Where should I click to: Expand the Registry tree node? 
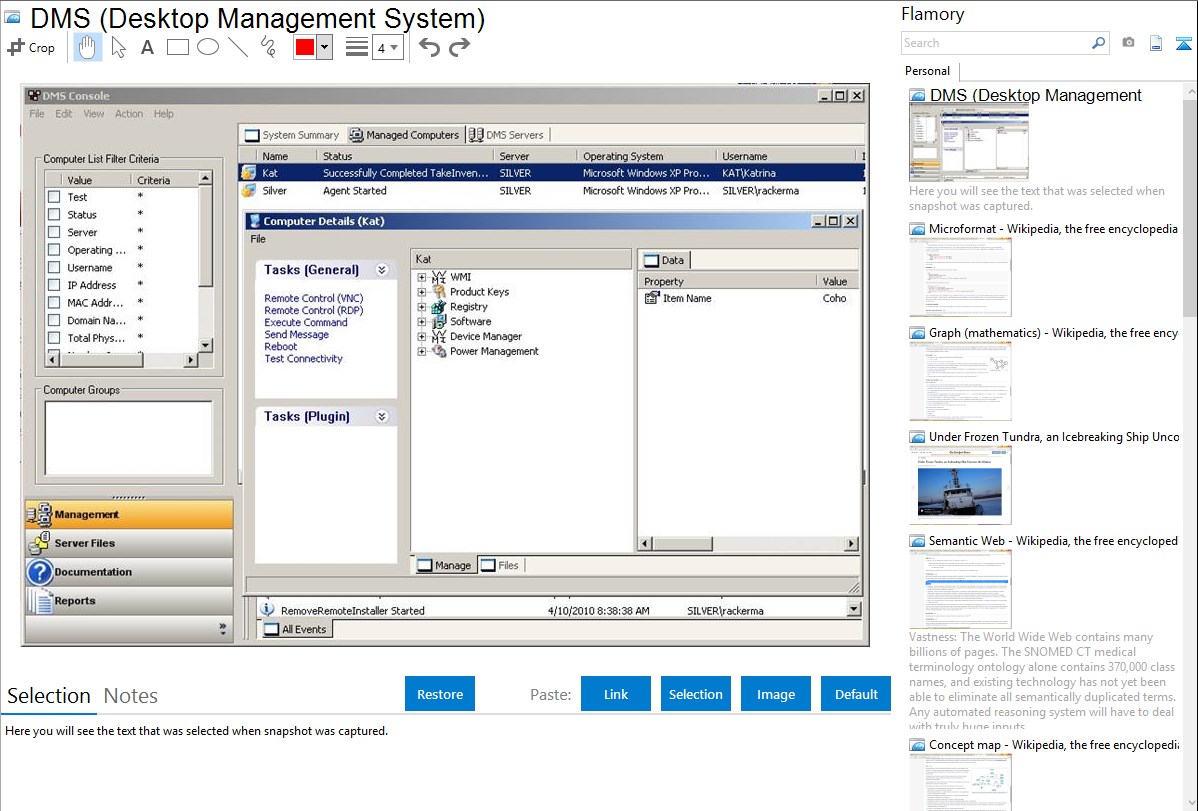tap(422, 307)
